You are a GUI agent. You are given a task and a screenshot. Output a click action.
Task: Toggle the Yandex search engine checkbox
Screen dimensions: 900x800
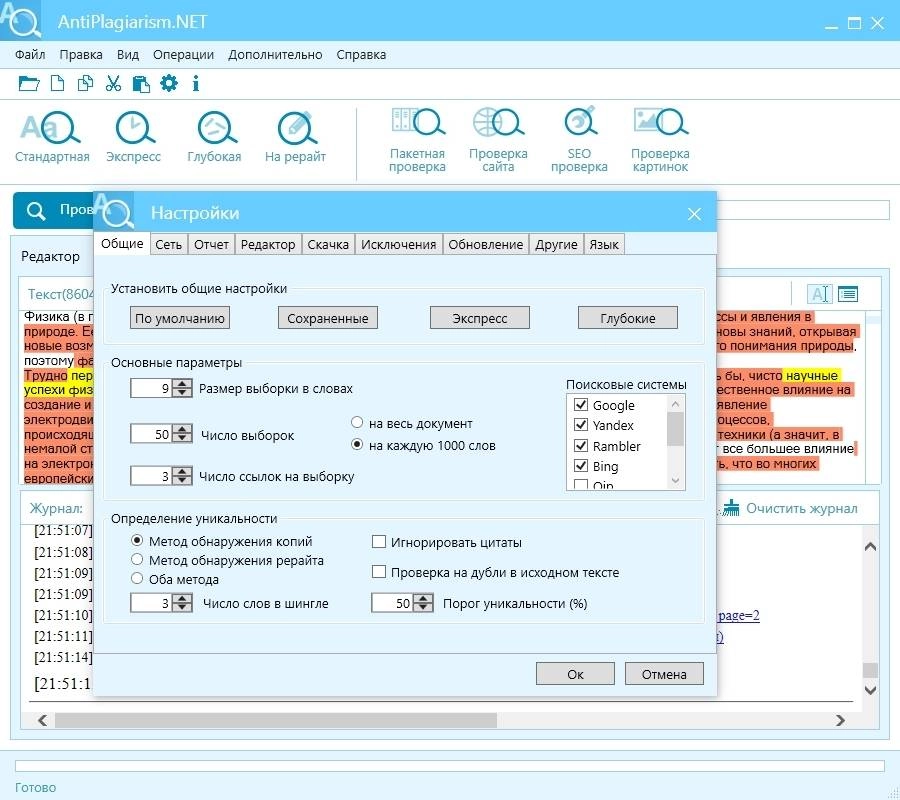[x=581, y=425]
